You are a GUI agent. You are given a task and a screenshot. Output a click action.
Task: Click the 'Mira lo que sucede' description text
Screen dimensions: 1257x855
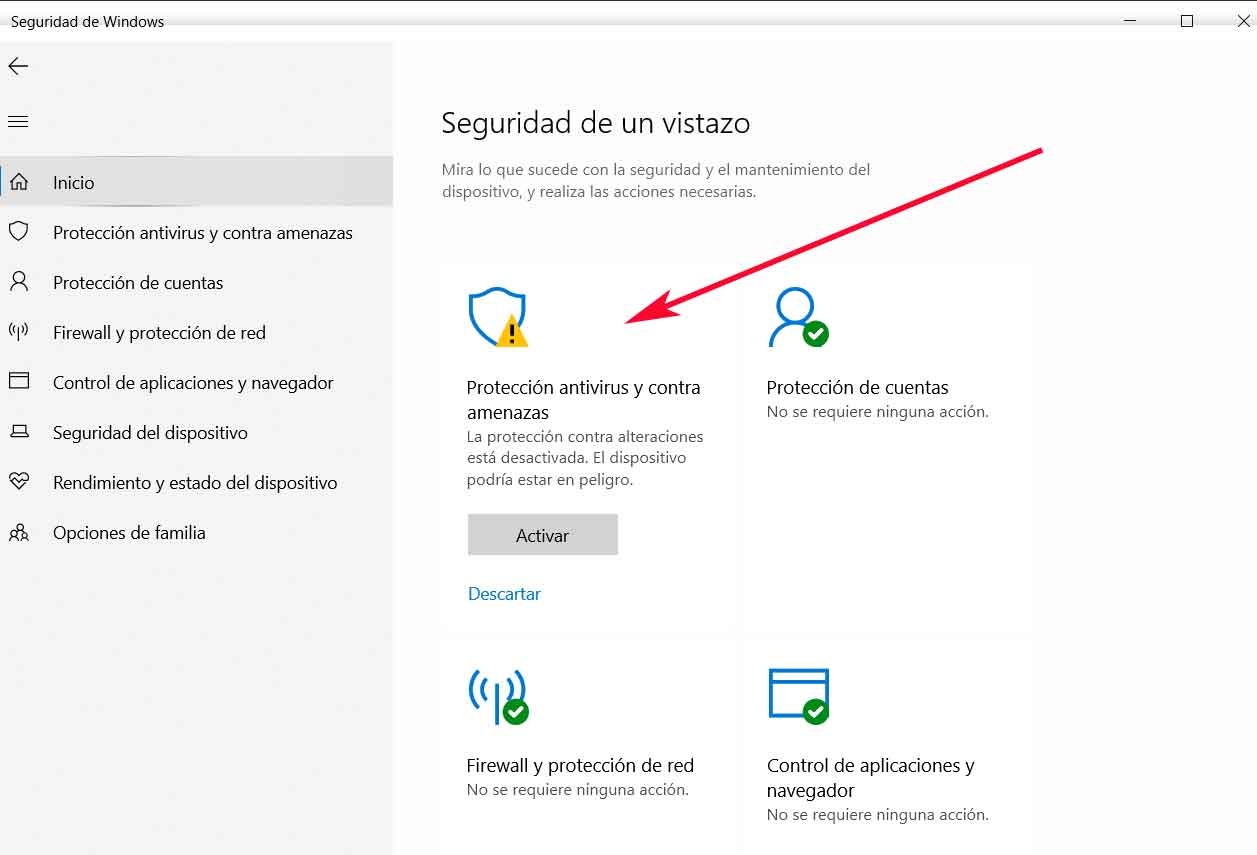656,180
